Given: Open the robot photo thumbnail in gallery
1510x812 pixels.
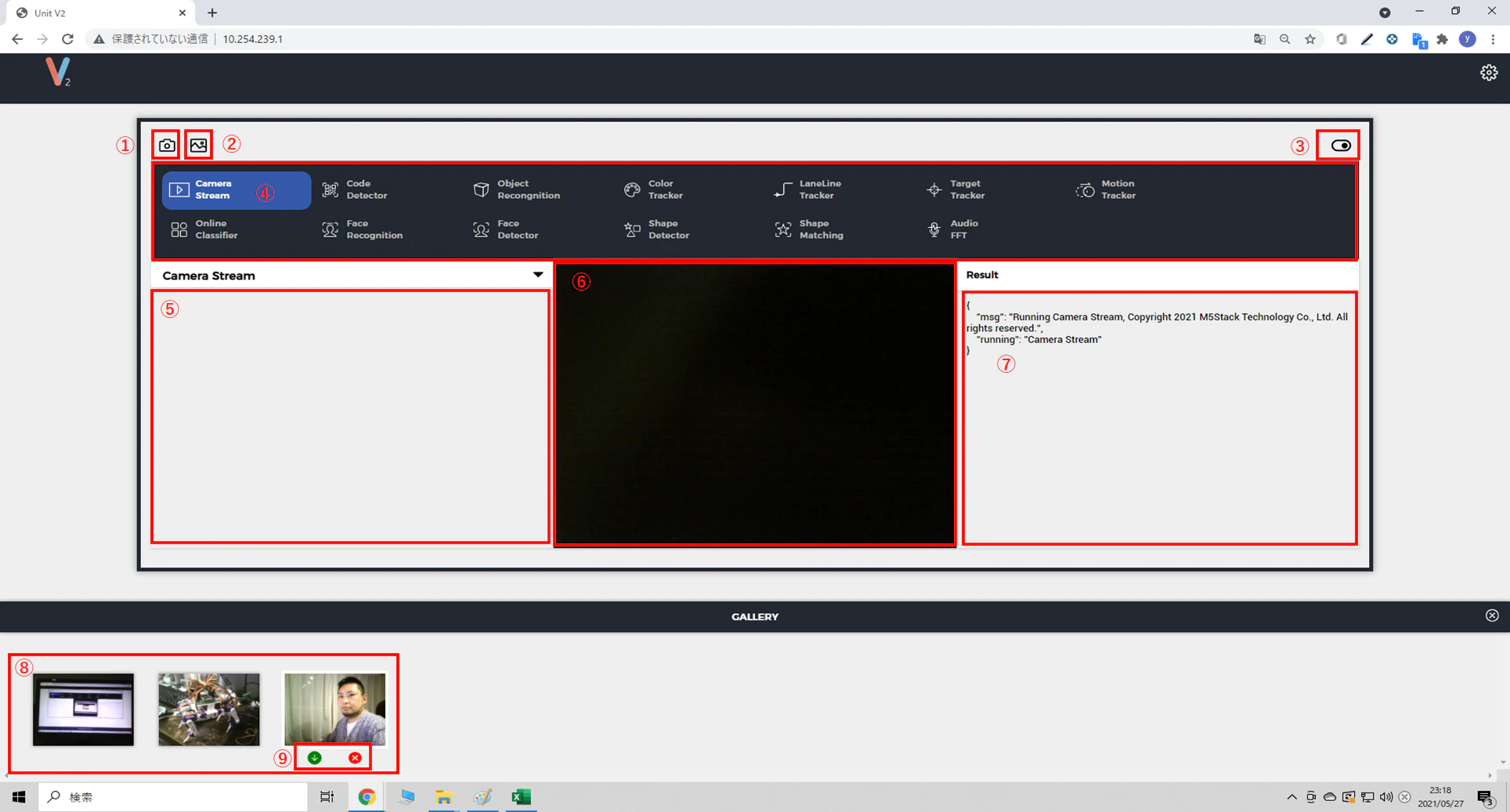Looking at the screenshot, I should [208, 709].
